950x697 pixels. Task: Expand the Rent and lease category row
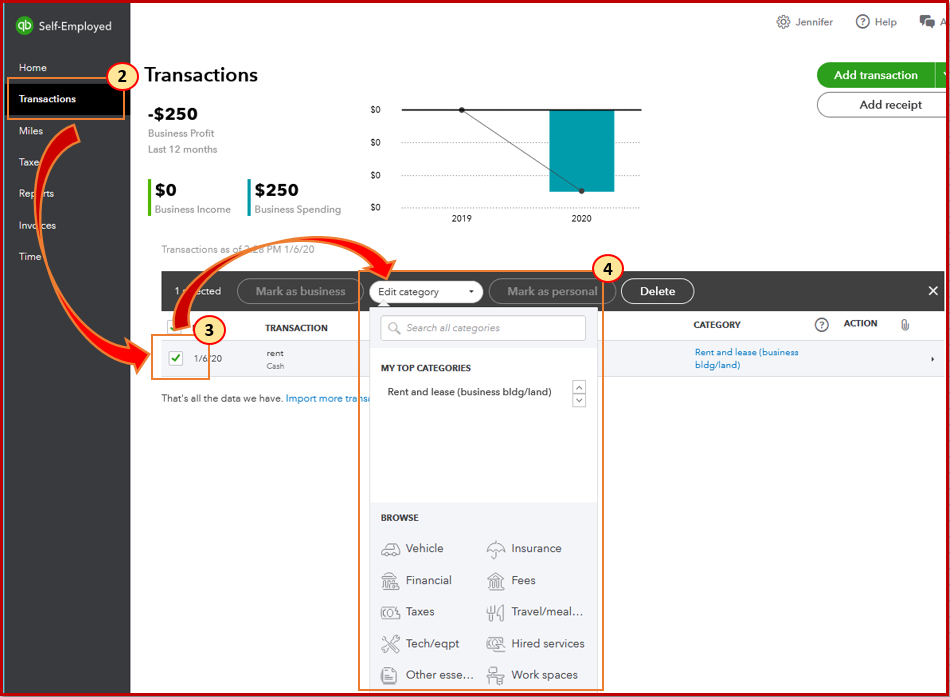(932, 358)
